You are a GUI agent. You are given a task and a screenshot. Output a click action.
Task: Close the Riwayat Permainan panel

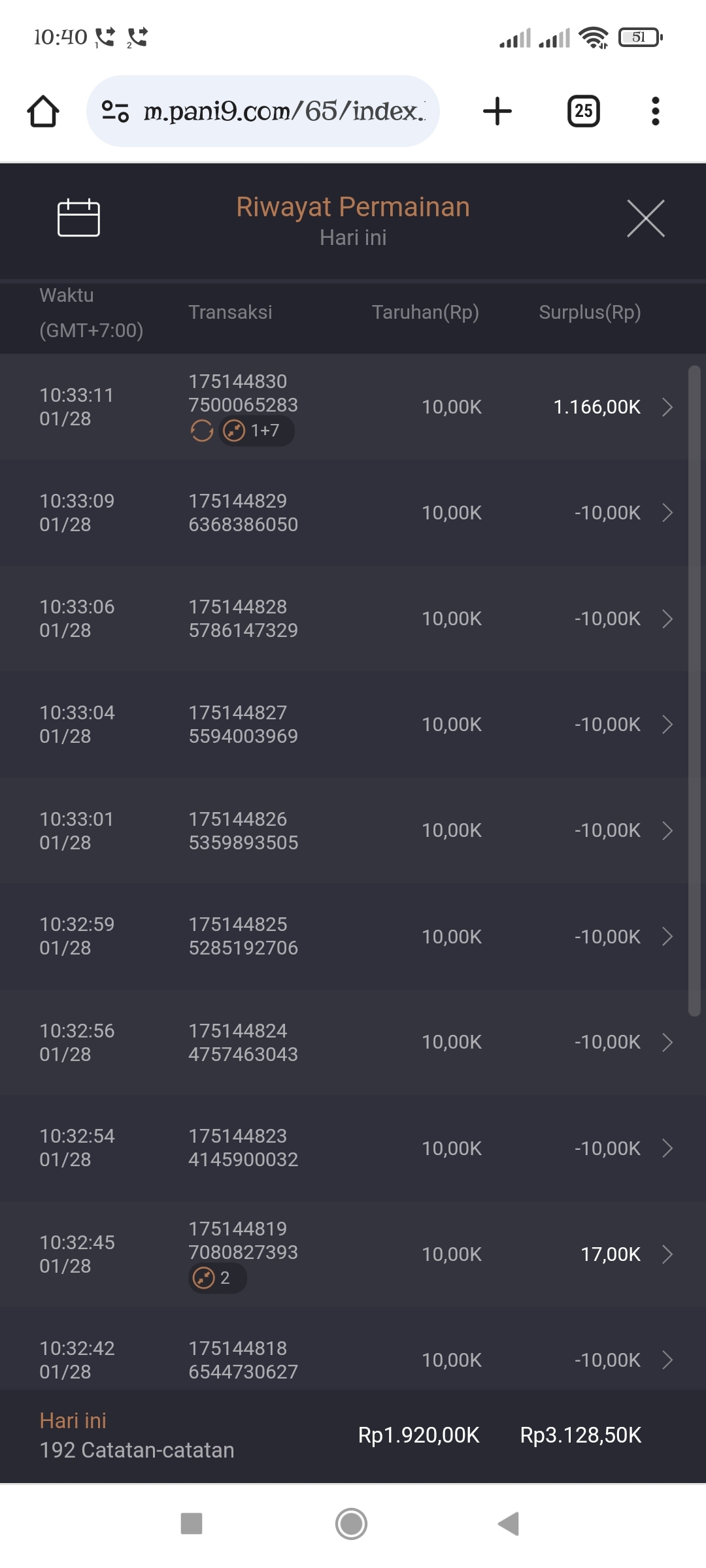[x=645, y=218]
